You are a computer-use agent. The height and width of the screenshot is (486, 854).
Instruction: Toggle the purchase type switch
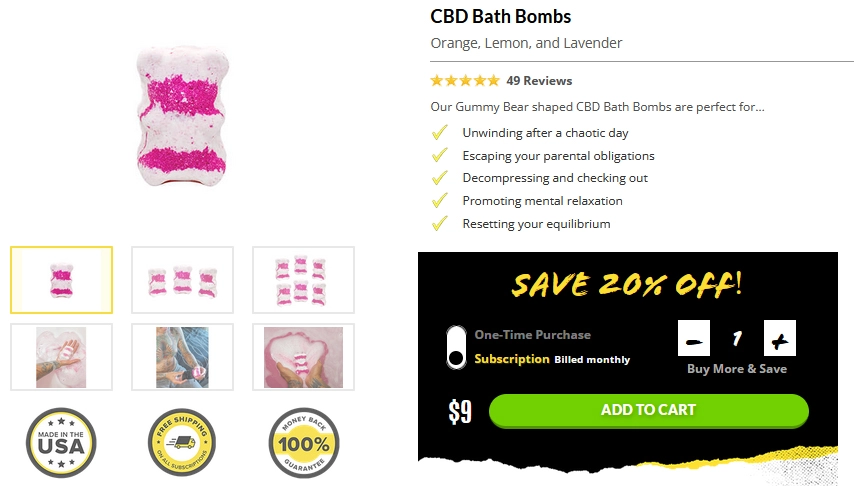456,348
